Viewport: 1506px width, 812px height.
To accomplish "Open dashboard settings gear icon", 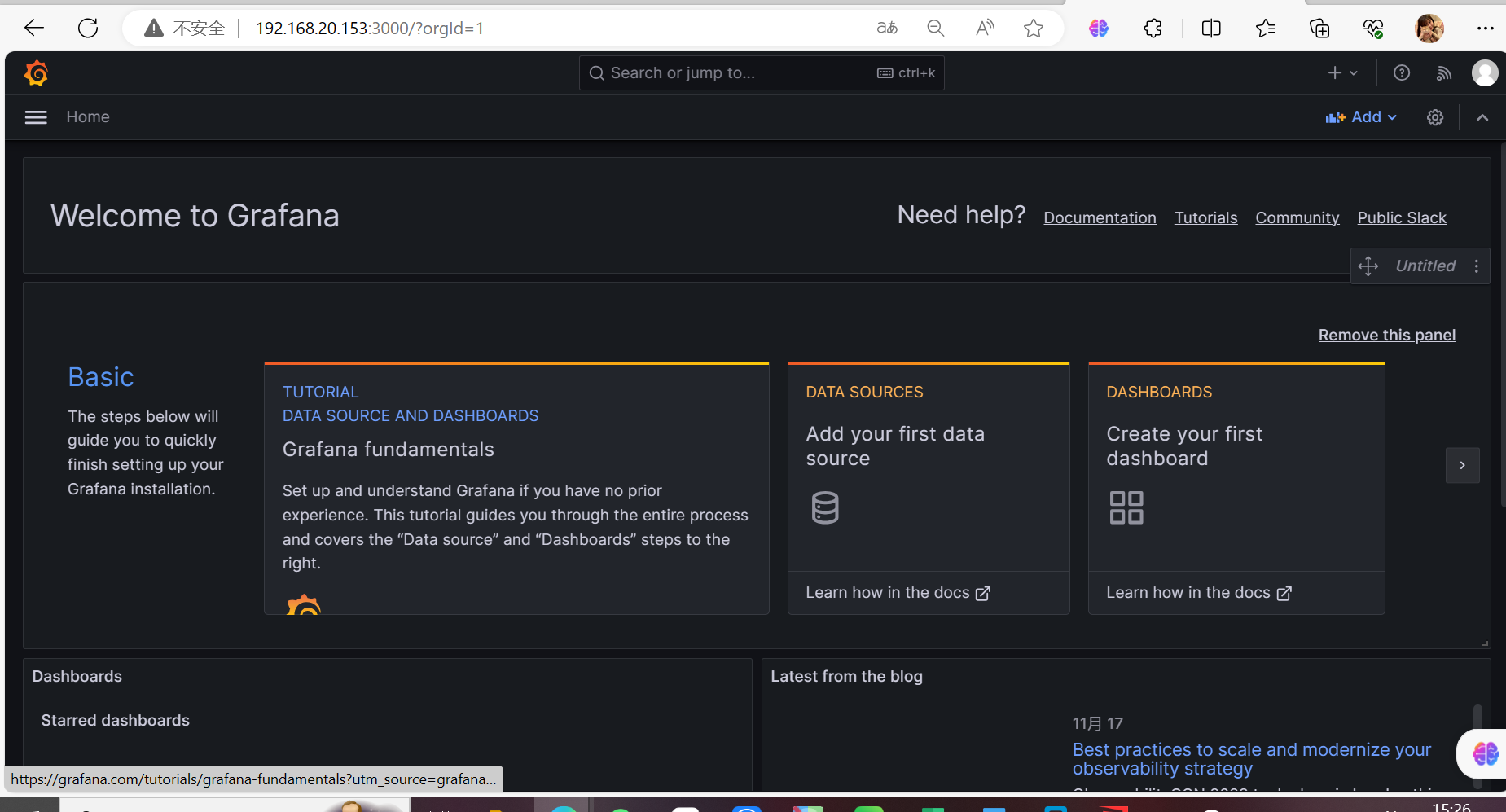I will [1435, 117].
